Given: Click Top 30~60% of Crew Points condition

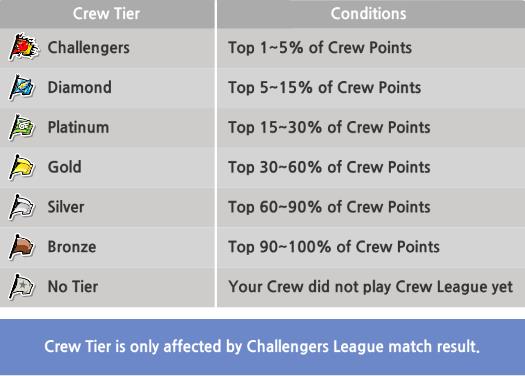Looking at the screenshot, I should pyautogui.click(x=329, y=167).
